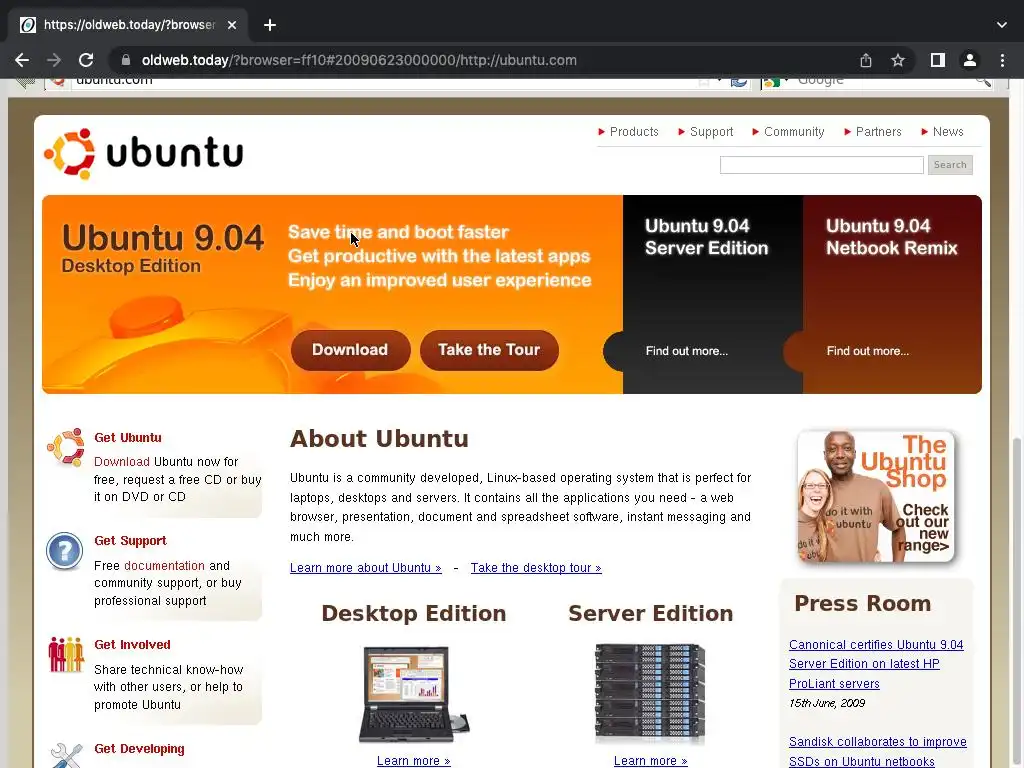1024x768 pixels.
Task: Open the side panel icon
Action: [x=938, y=60]
